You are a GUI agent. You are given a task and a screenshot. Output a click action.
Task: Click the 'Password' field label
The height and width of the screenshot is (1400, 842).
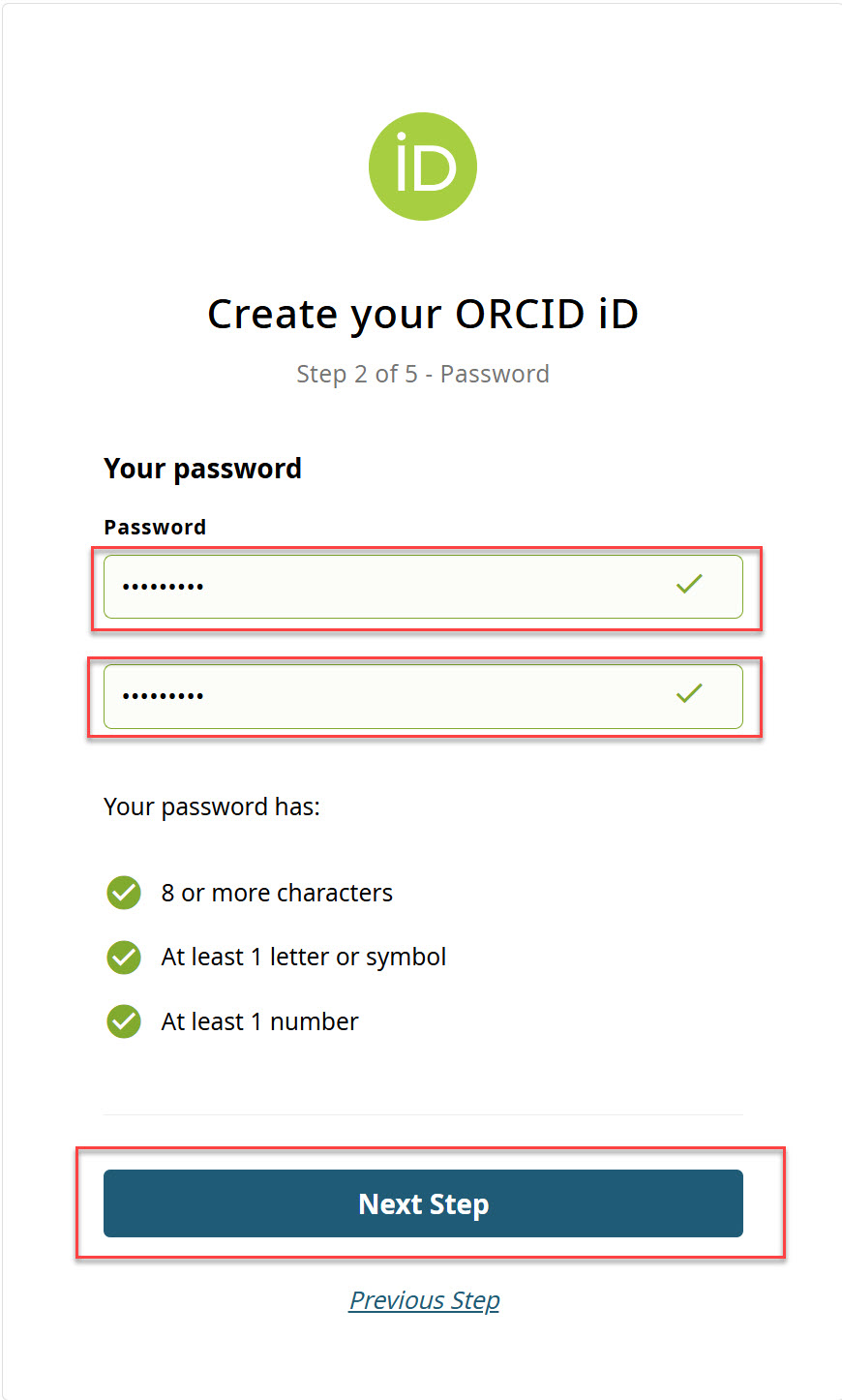155,527
